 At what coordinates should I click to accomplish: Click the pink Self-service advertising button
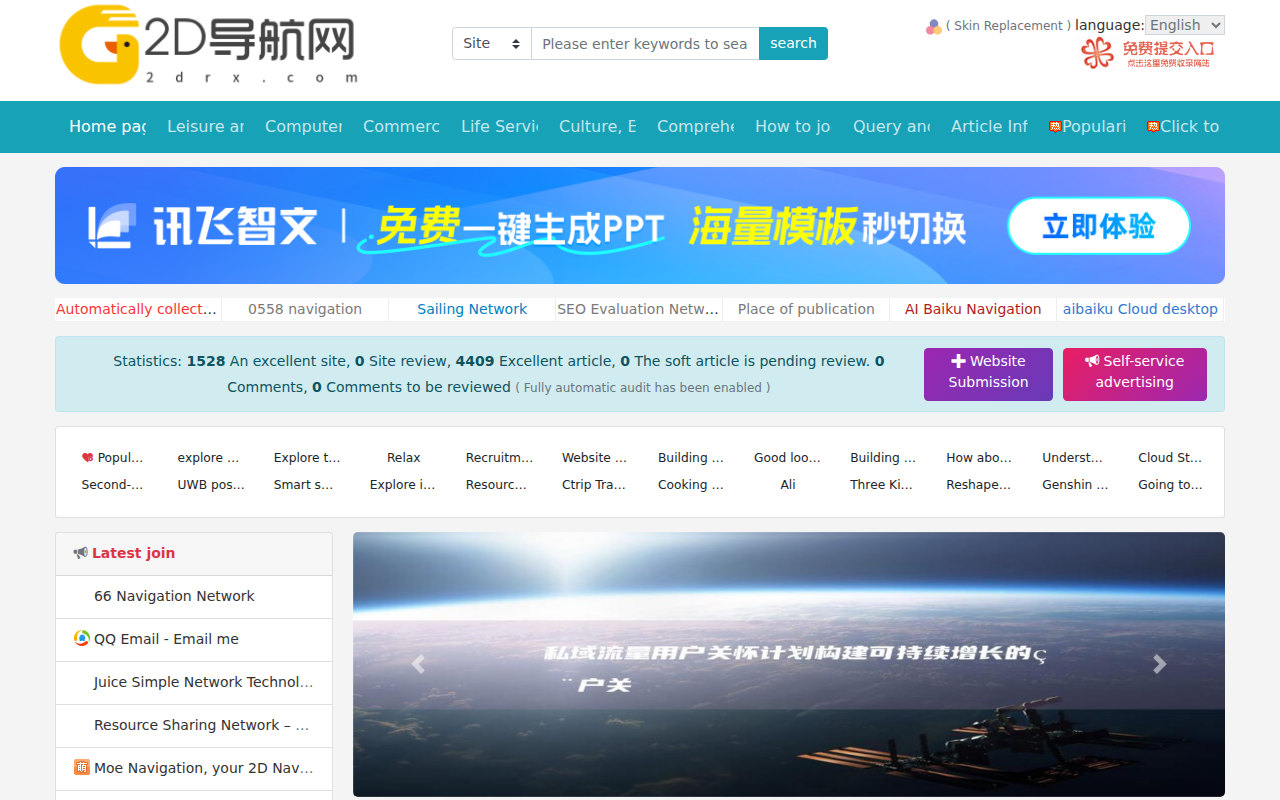pos(1134,374)
